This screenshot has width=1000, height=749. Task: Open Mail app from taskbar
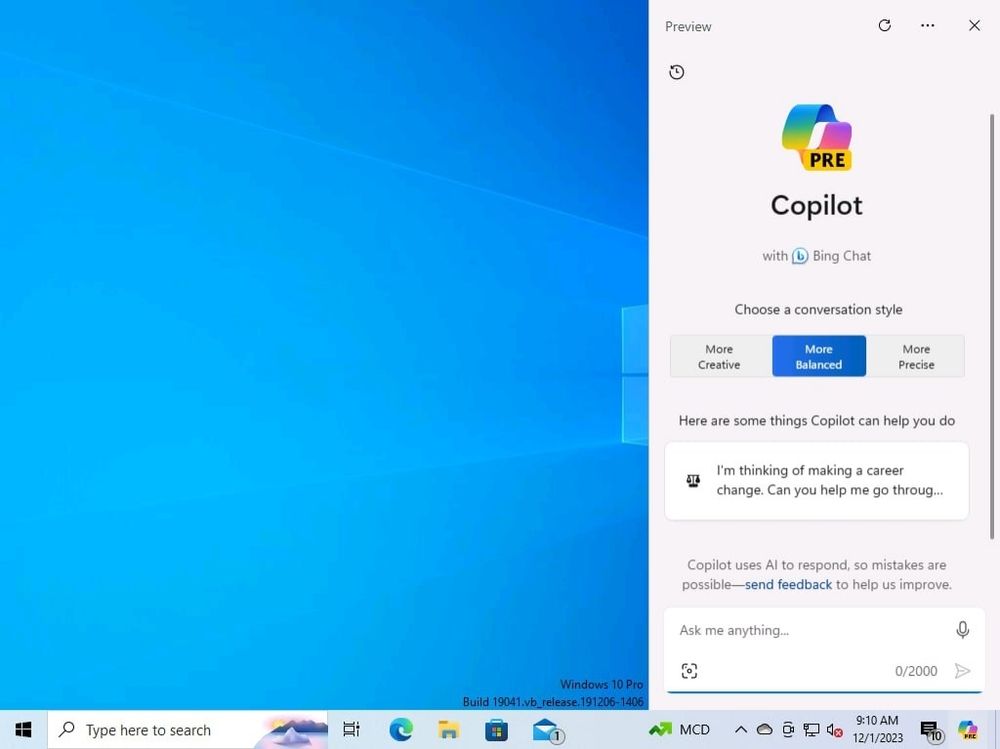547,730
